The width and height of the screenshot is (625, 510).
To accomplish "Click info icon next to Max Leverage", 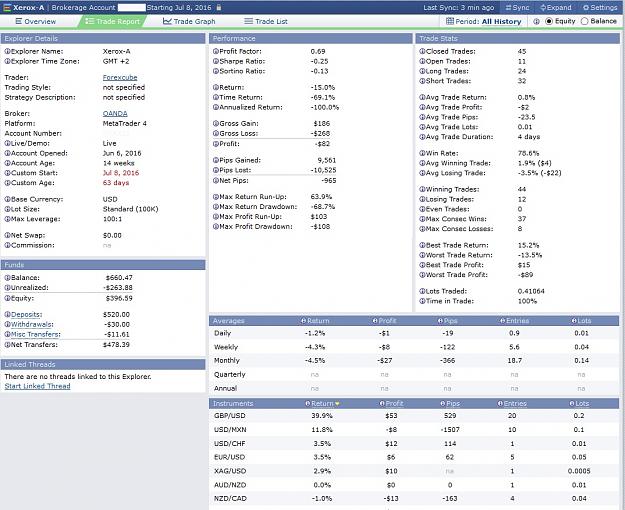I will 7,219.
